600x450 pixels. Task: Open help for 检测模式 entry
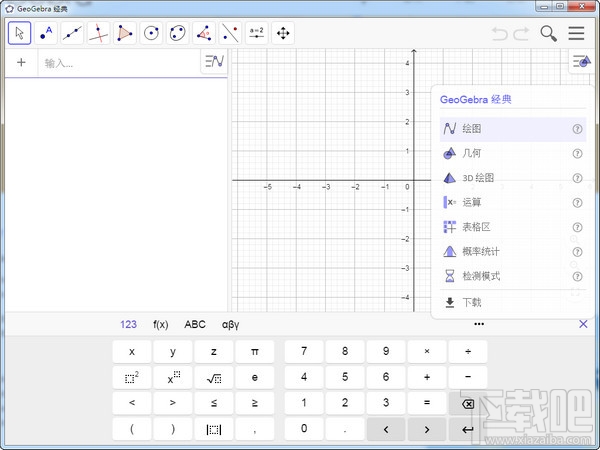tap(577, 276)
